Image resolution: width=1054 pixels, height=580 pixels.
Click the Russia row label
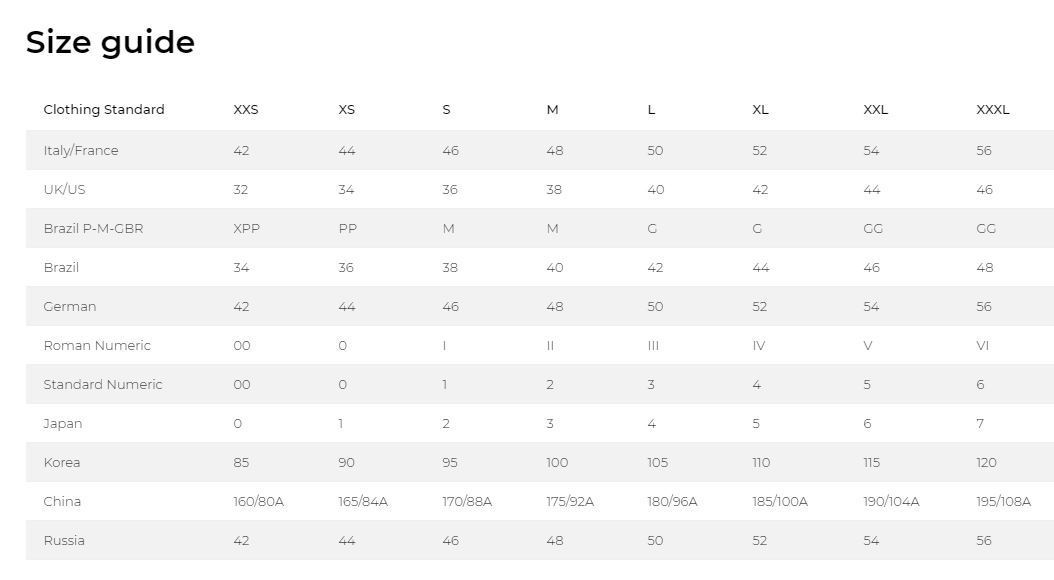pyautogui.click(x=64, y=540)
